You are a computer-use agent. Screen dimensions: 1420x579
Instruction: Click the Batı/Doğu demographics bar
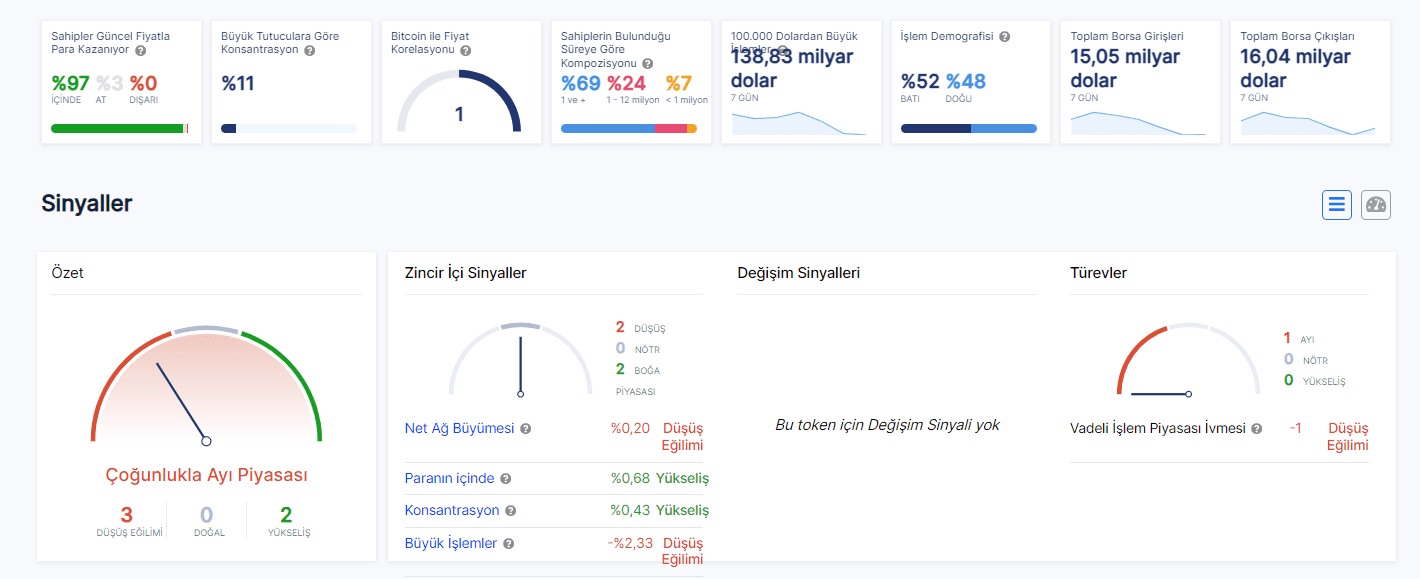click(x=968, y=128)
